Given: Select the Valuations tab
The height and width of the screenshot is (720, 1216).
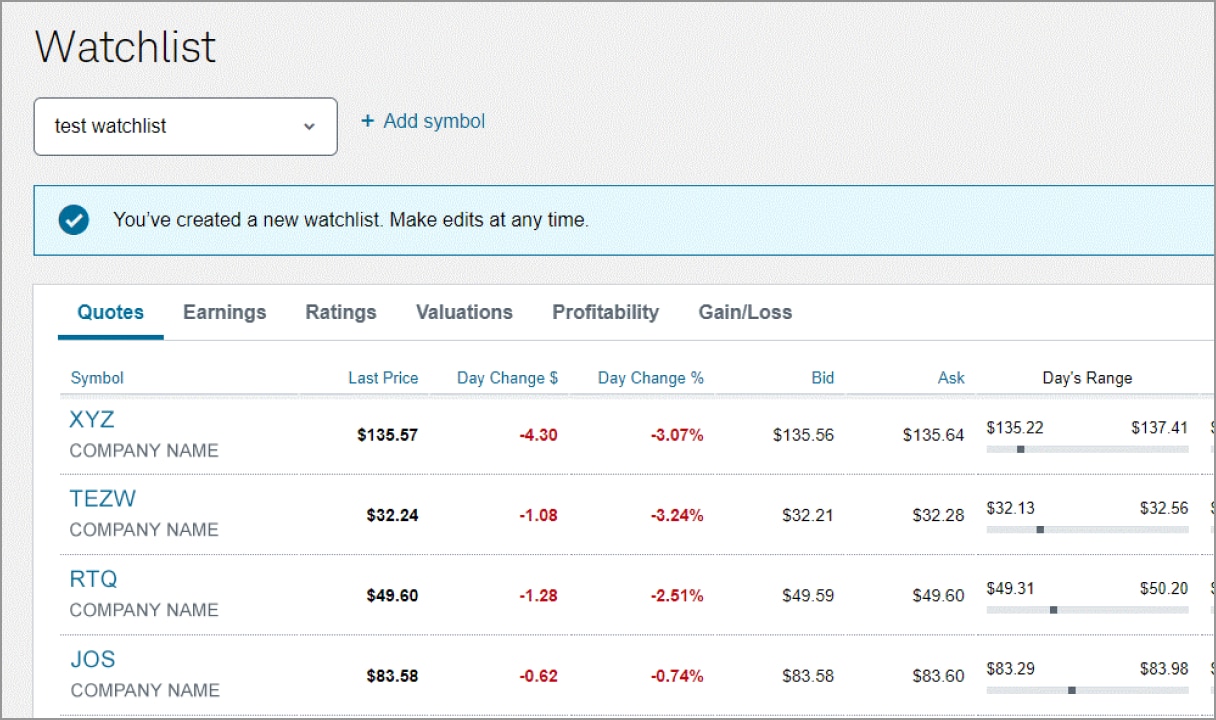Looking at the screenshot, I should (464, 312).
